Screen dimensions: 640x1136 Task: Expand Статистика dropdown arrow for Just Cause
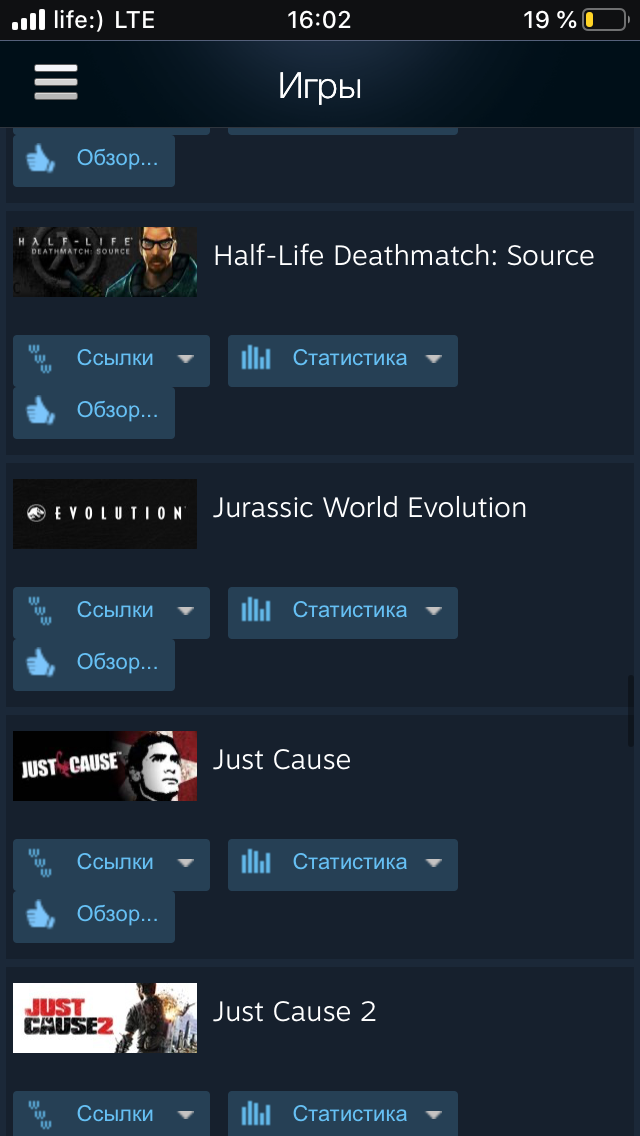click(433, 863)
